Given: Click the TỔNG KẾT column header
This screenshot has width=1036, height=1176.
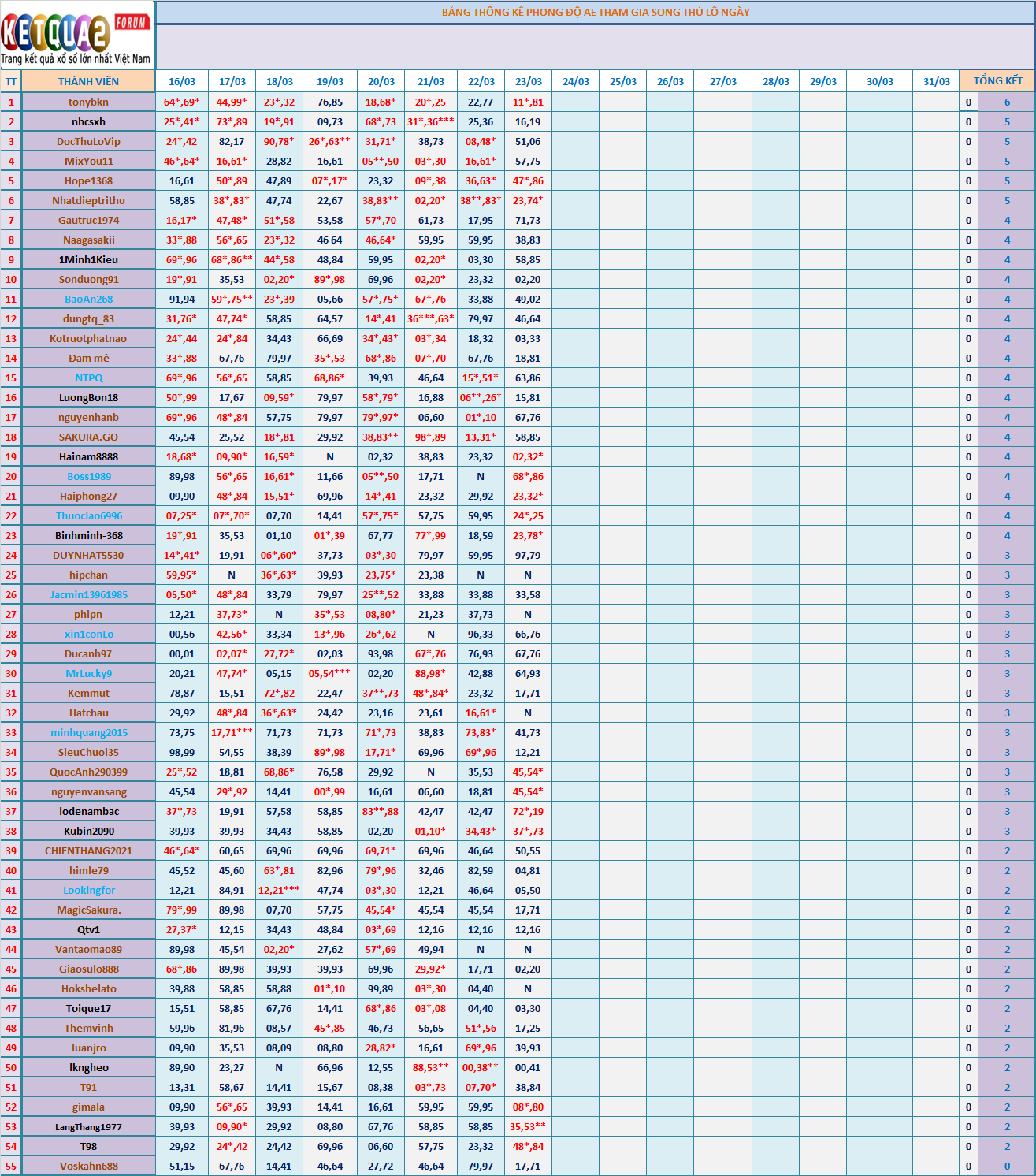Looking at the screenshot, I should click(997, 81).
